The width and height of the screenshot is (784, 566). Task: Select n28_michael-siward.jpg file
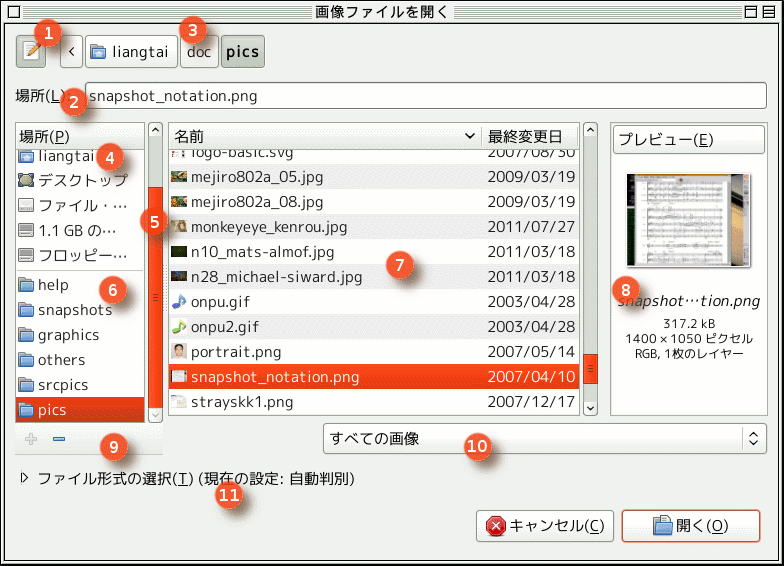pos(374,276)
